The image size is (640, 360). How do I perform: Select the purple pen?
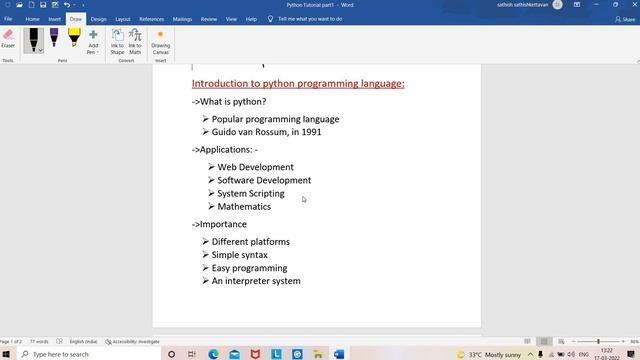[x=54, y=38]
